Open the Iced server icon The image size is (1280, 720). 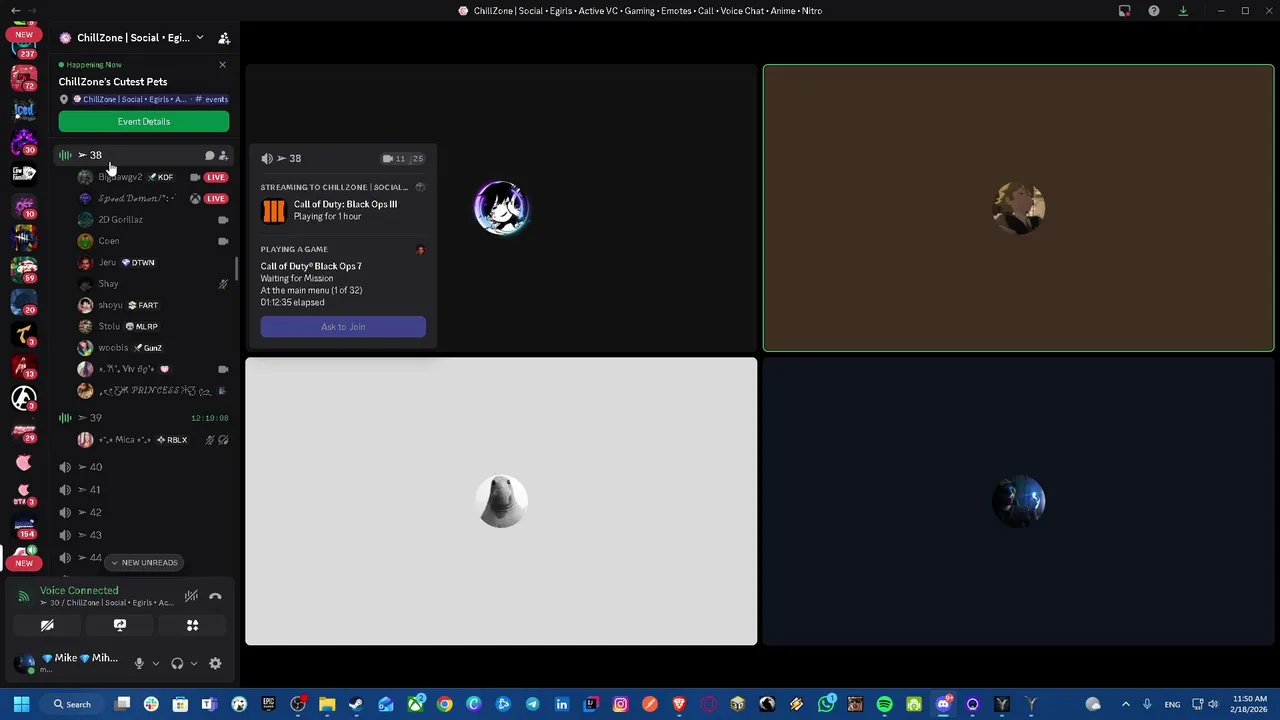(24, 109)
